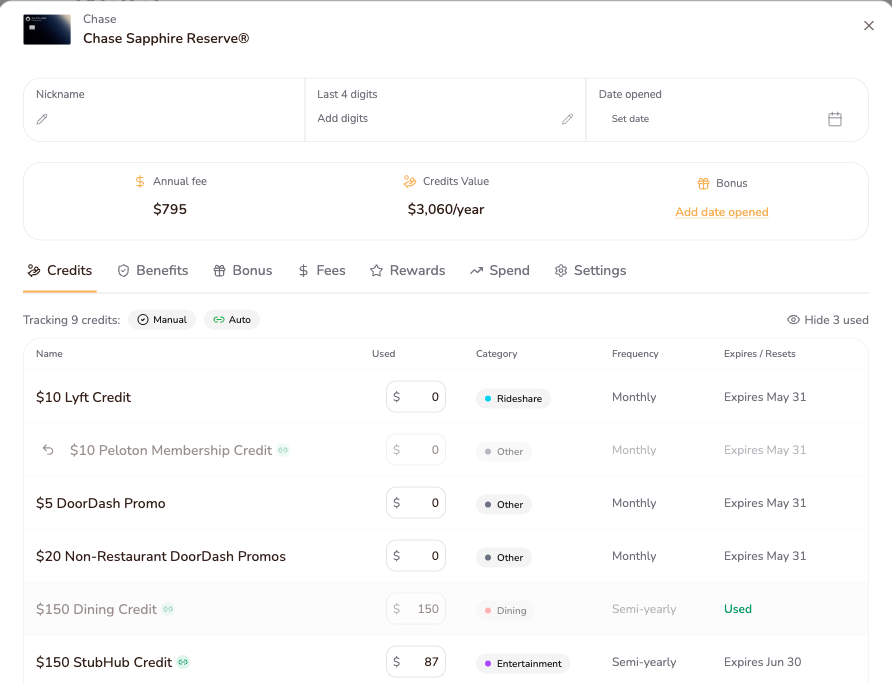Screen dimensions: 892x684
Task: Click the Rideshare category tag
Action: 513,398
